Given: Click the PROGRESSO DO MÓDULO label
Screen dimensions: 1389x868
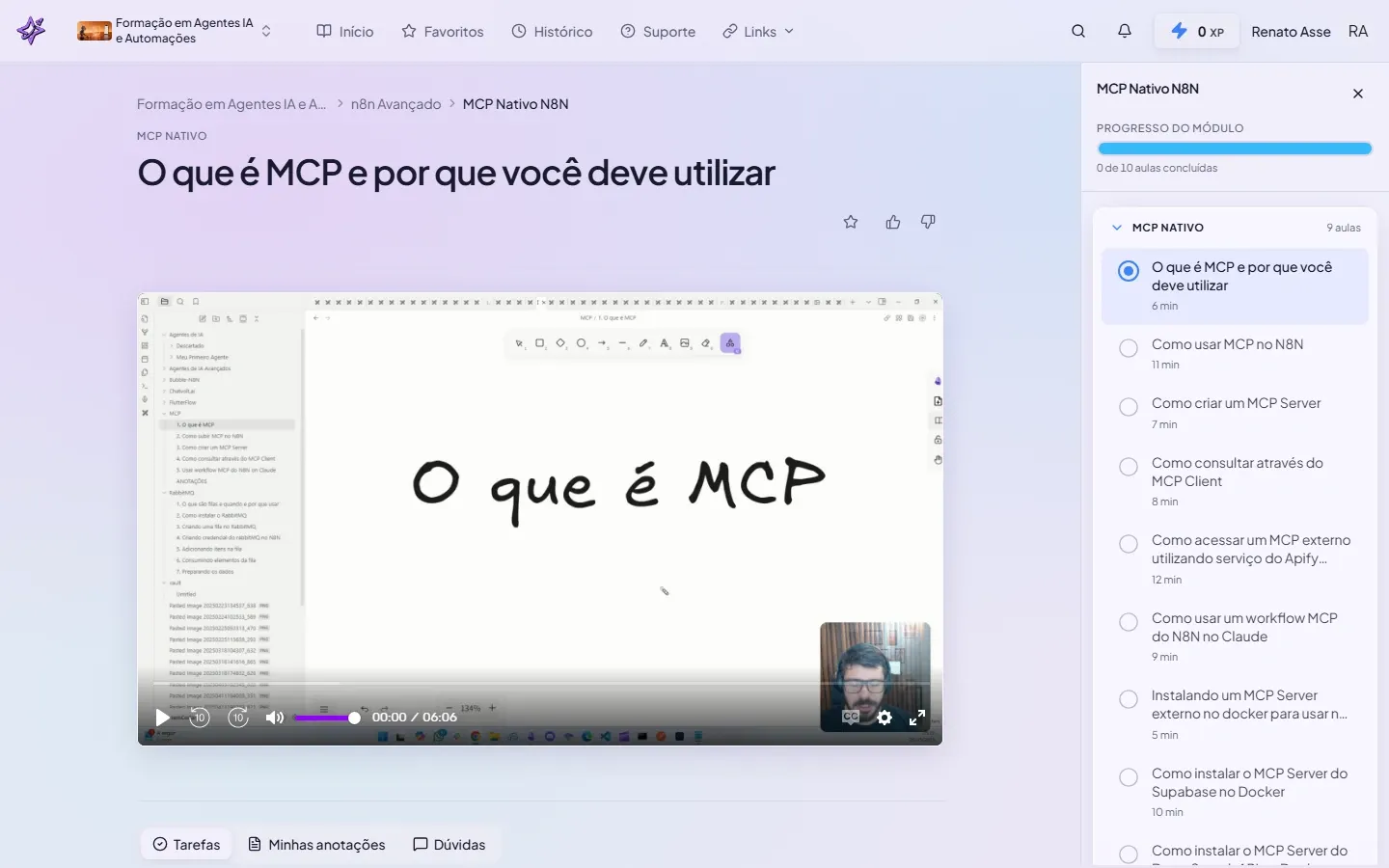Looking at the screenshot, I should coord(1170,128).
